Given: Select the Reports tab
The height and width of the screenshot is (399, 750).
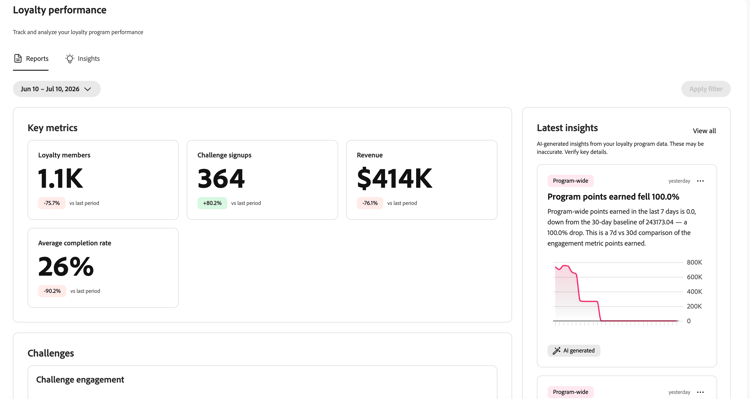Looking at the screenshot, I should (x=31, y=59).
